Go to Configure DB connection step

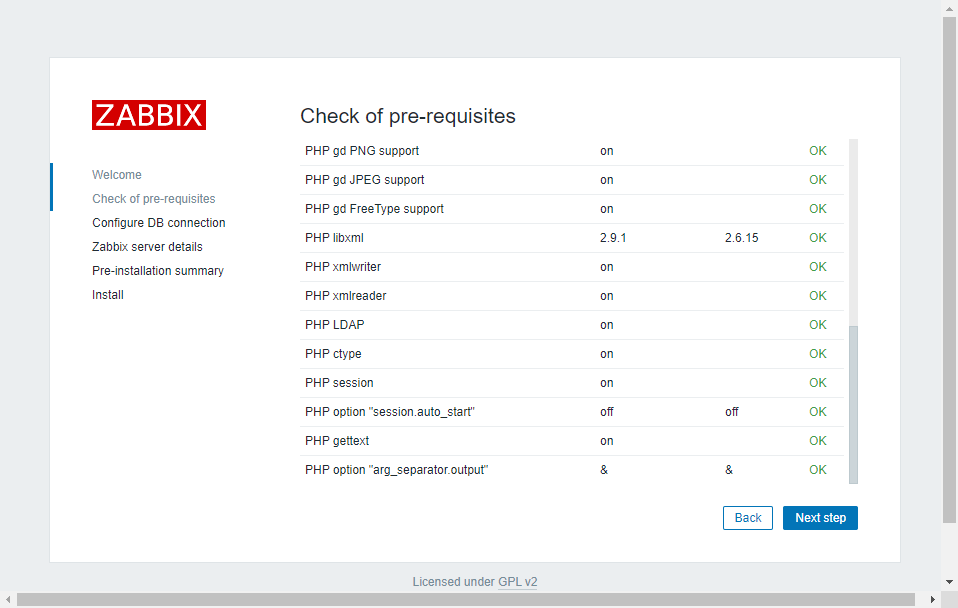[x=159, y=223]
